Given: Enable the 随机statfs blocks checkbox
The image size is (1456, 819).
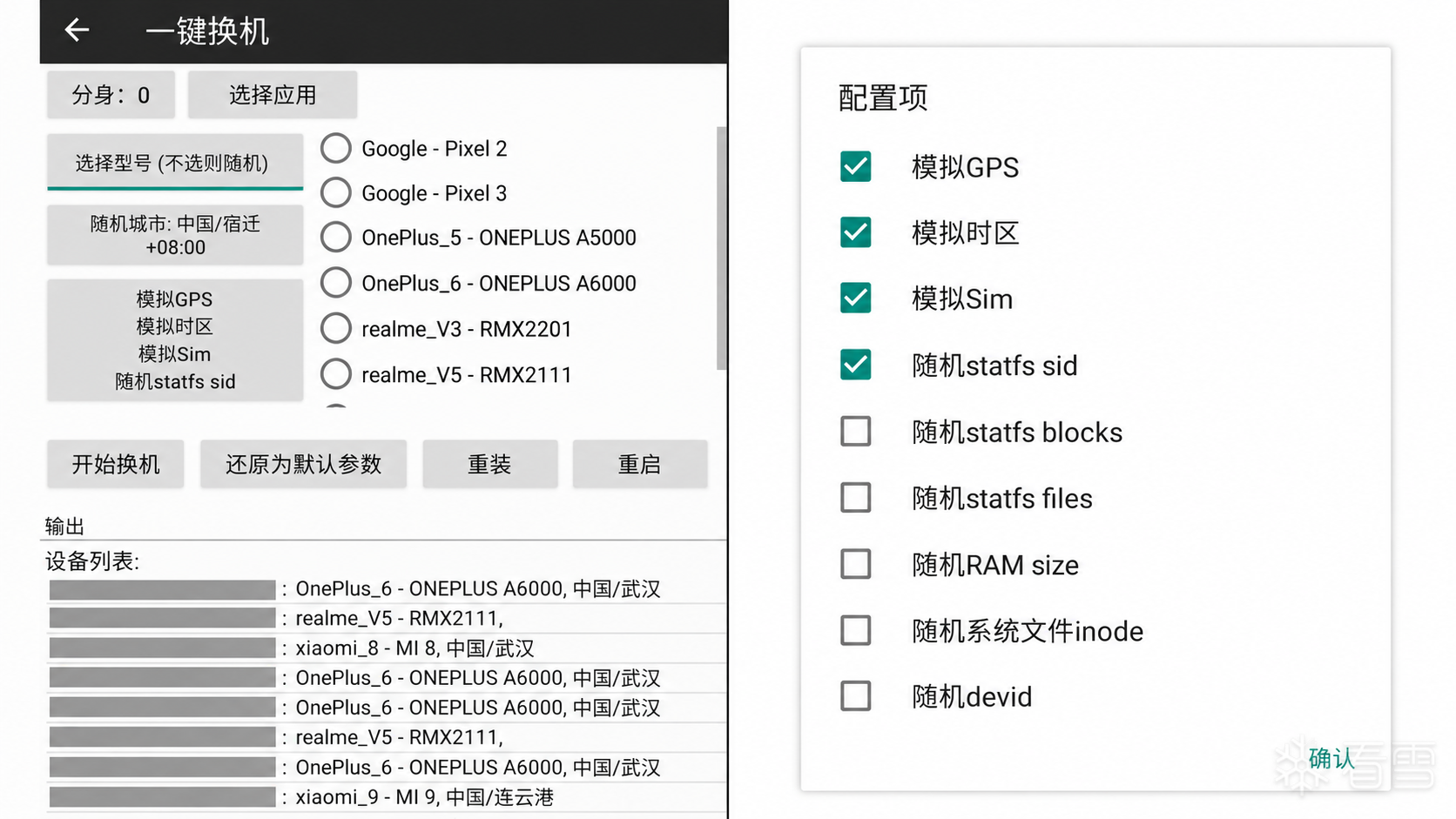Looking at the screenshot, I should (x=855, y=431).
